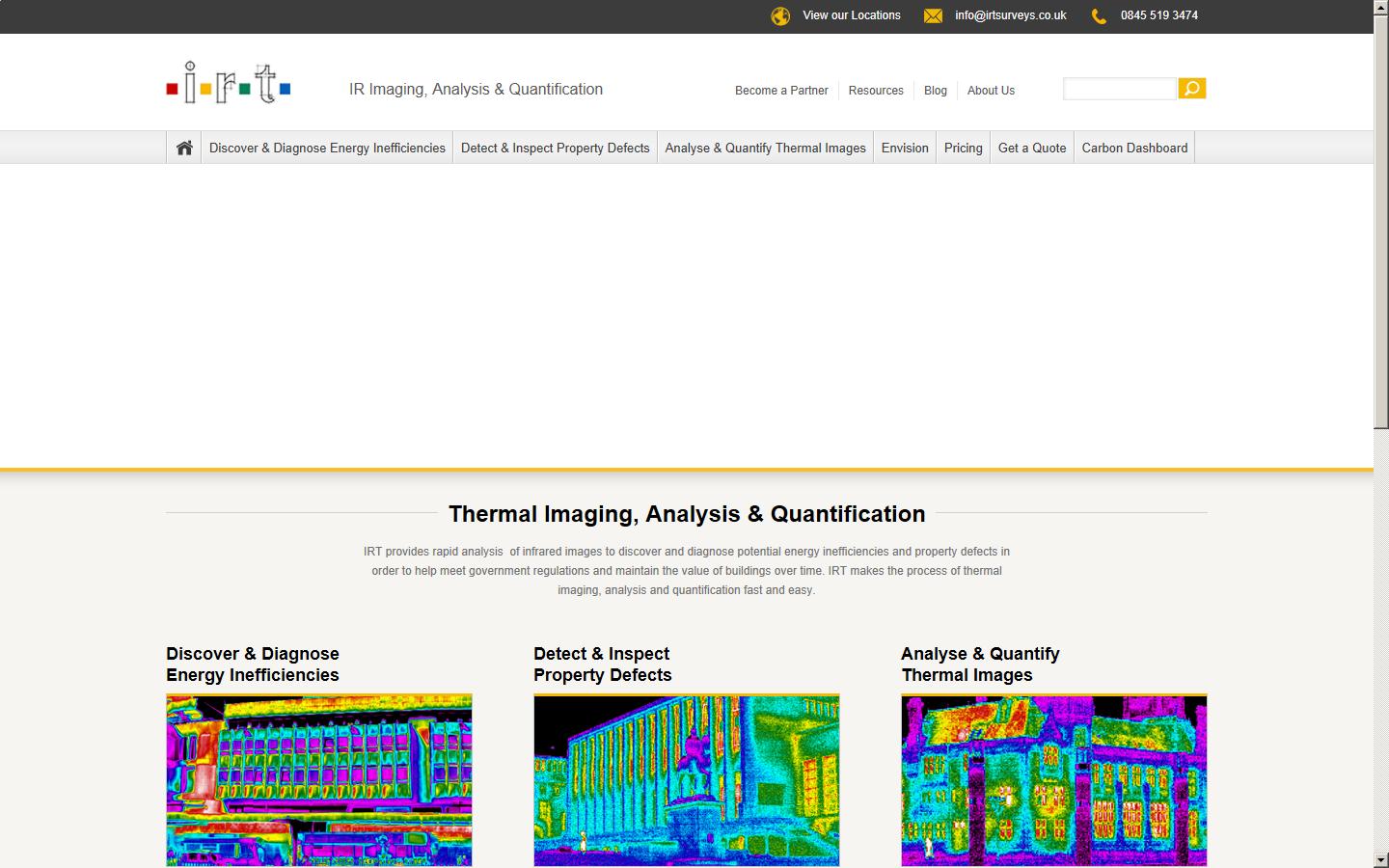
Task: Open the About Us page
Action: (991, 90)
